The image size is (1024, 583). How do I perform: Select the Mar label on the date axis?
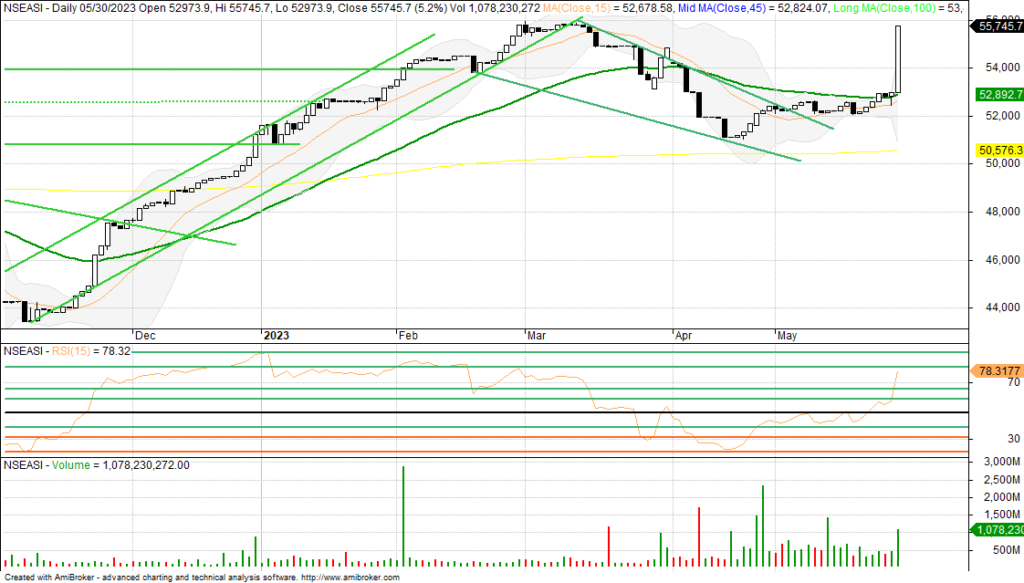(537, 337)
